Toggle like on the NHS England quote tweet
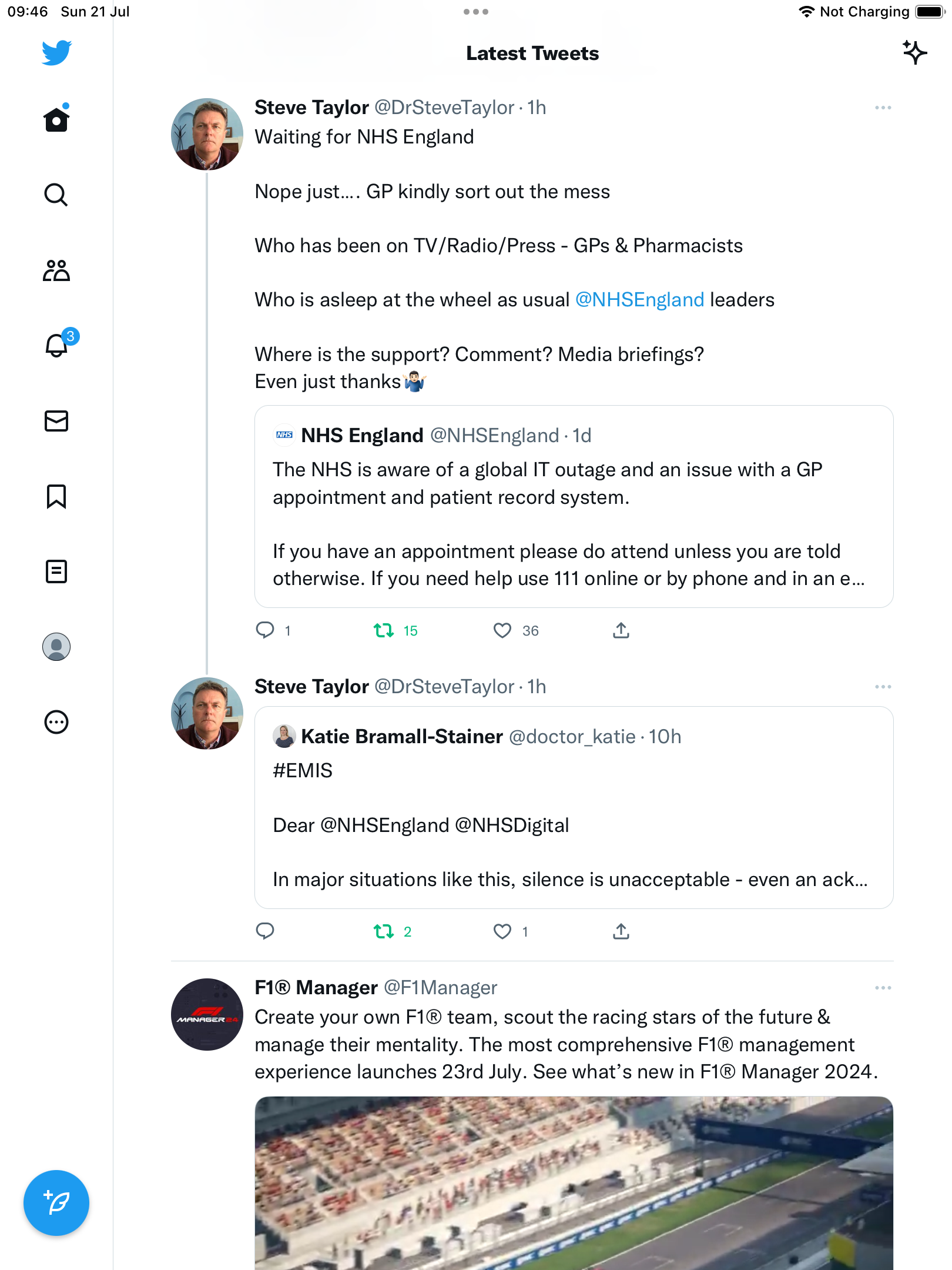The height and width of the screenshot is (1270, 952). (x=502, y=631)
